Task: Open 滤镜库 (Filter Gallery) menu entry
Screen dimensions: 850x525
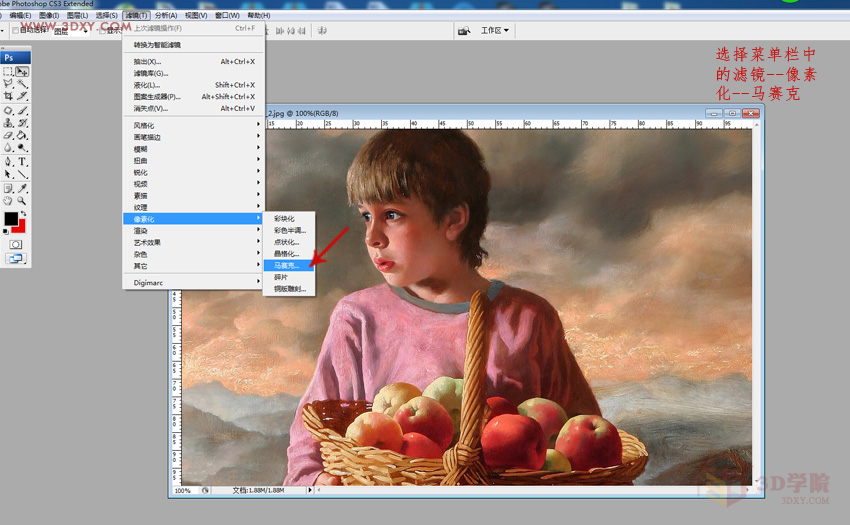Action: coord(150,73)
